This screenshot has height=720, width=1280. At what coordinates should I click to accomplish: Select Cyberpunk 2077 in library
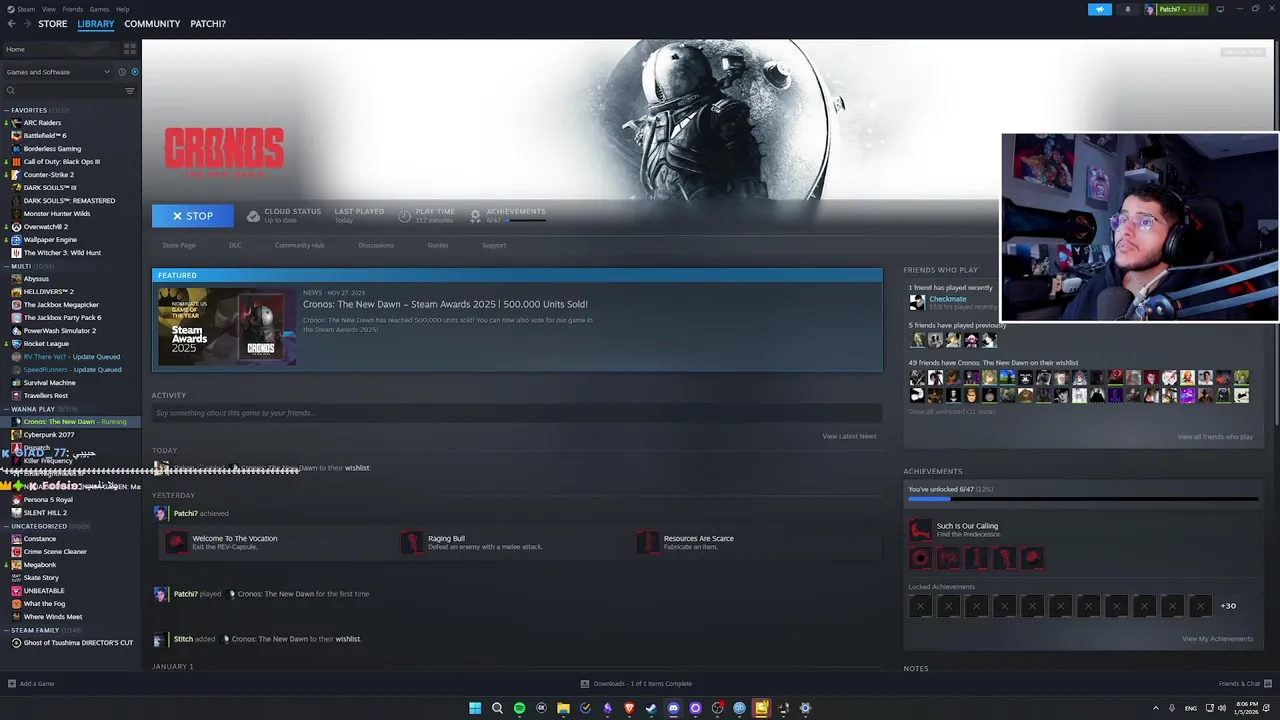point(49,435)
